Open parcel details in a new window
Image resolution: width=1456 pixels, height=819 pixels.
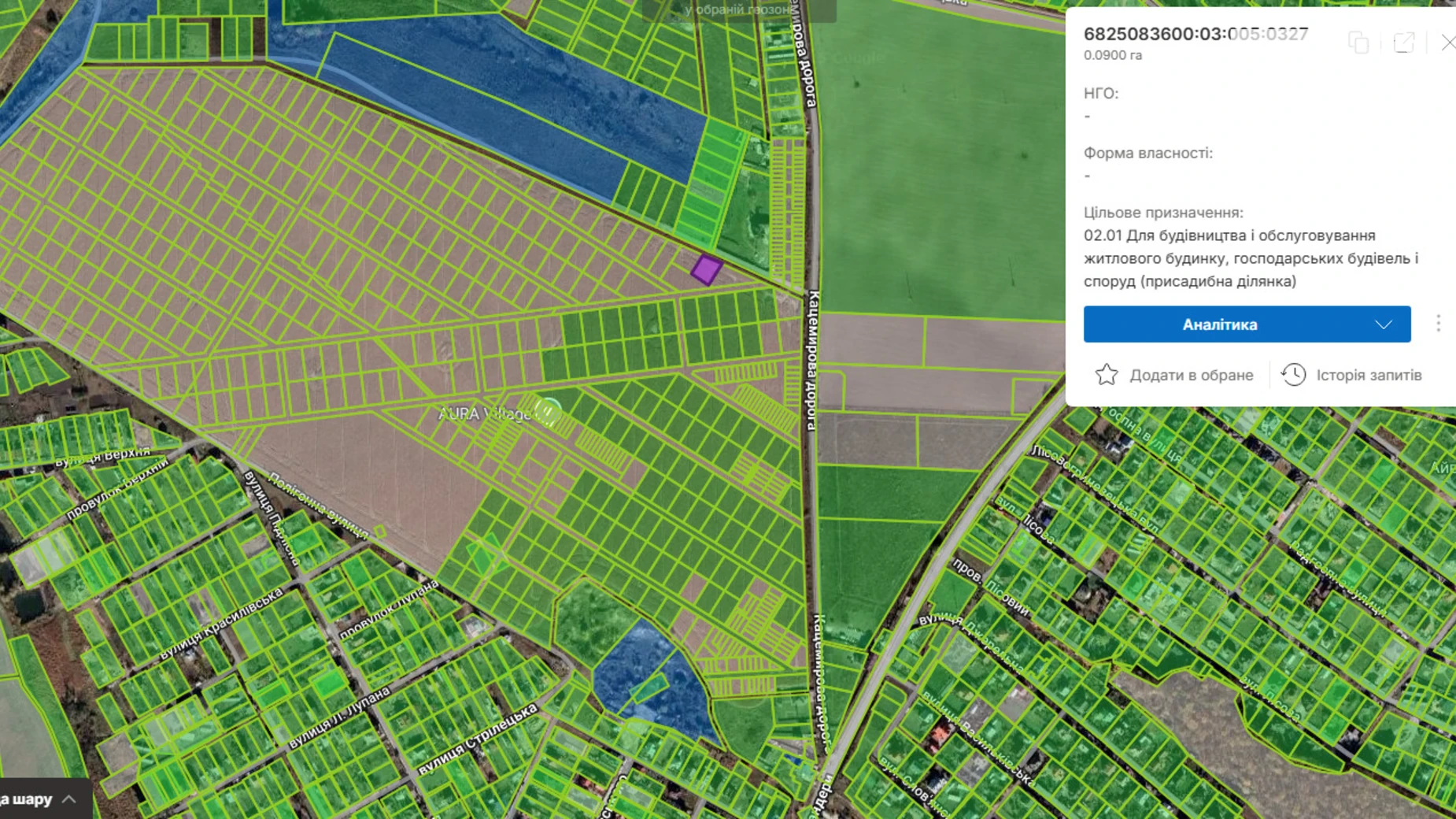tap(1403, 43)
